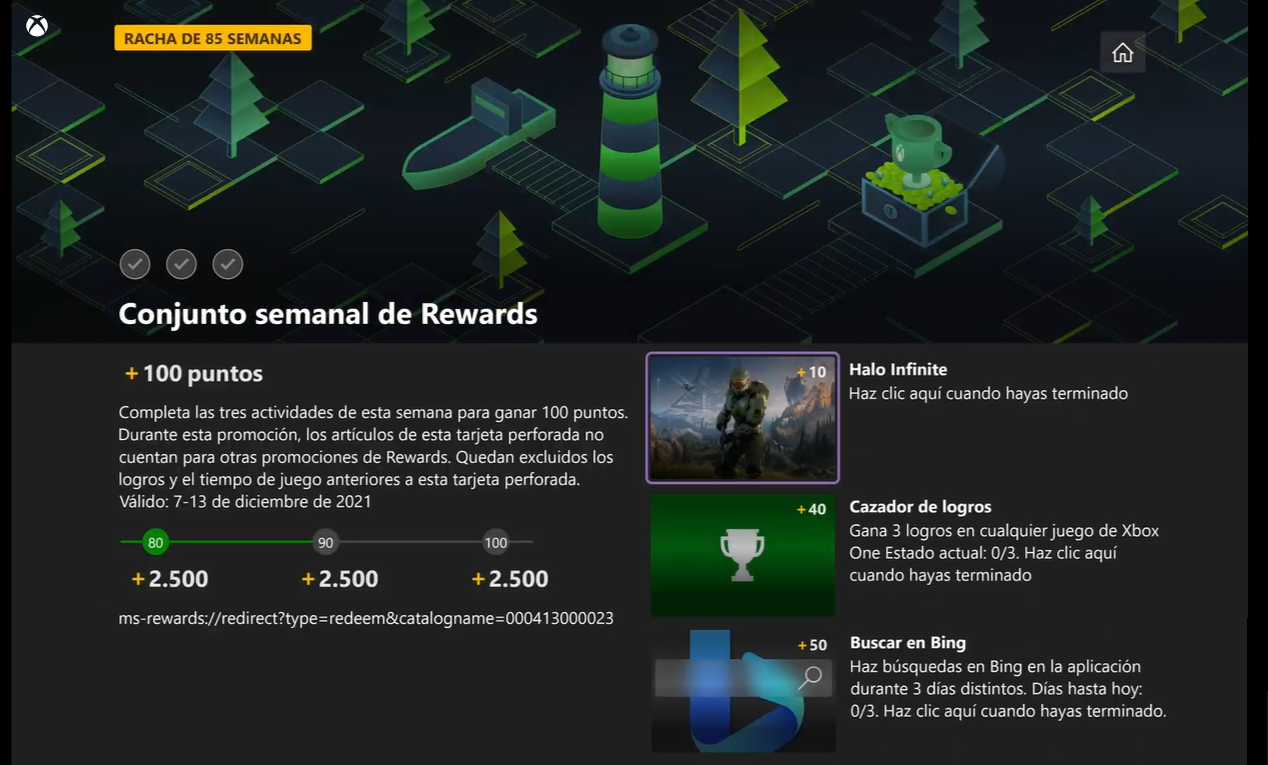The width and height of the screenshot is (1268, 765).
Task: Click the lighthouse illustration in banner
Action: [630, 135]
